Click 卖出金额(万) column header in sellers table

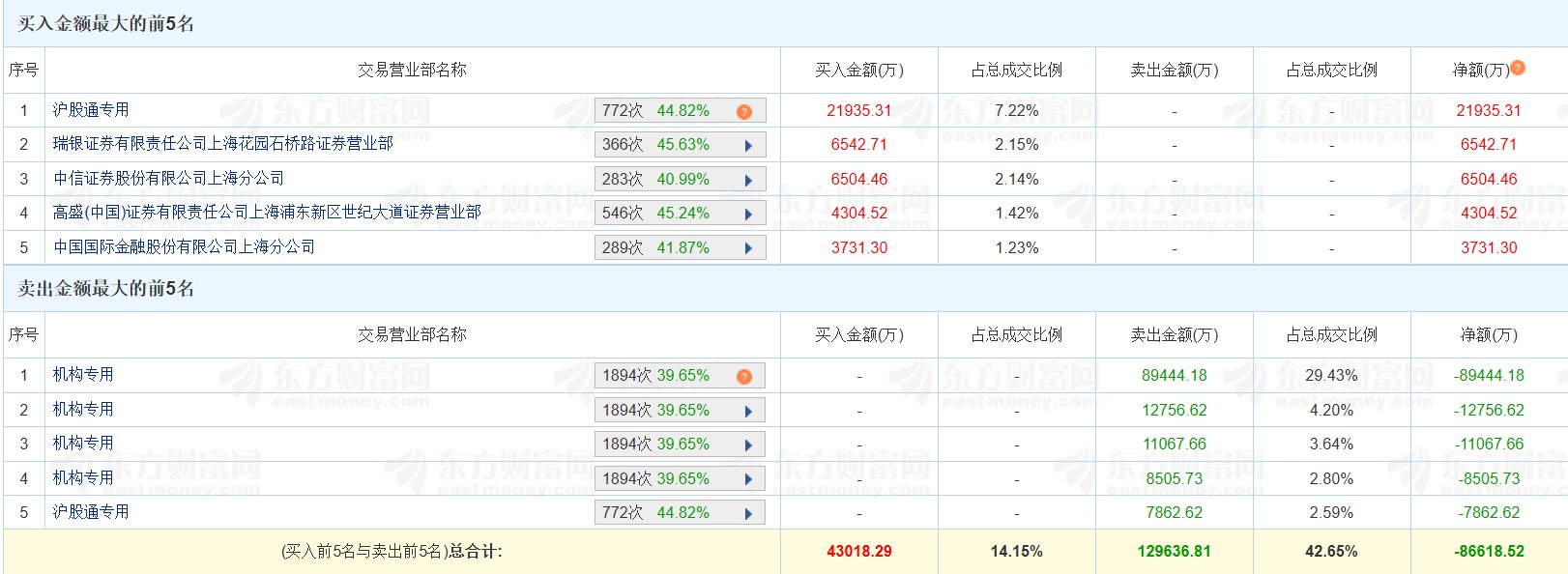1174,335
